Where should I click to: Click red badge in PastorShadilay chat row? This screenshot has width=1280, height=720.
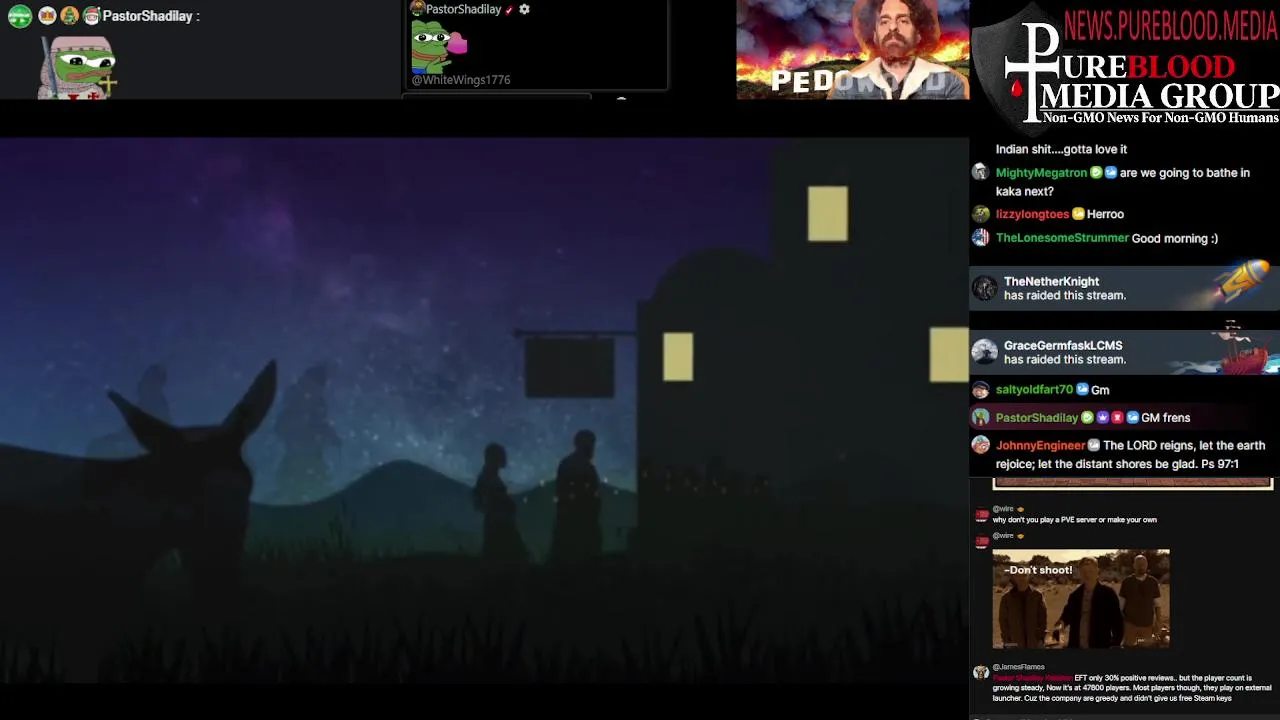tap(1117, 418)
